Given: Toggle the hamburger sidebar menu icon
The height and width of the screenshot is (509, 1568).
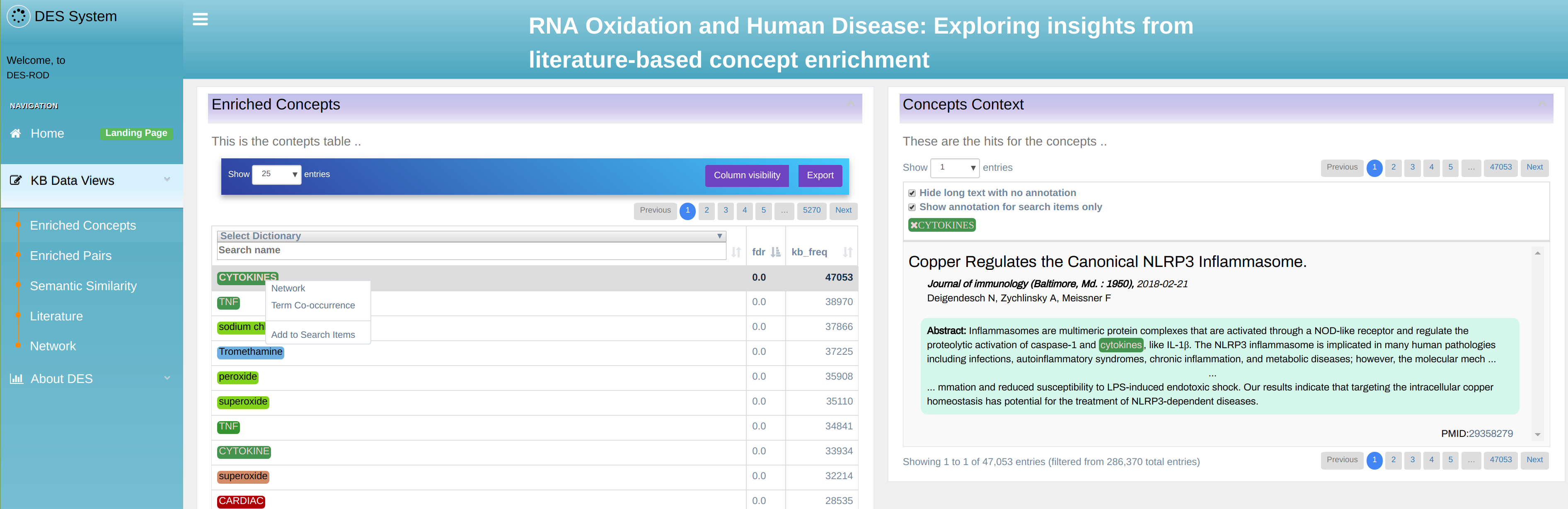Looking at the screenshot, I should 200,19.
